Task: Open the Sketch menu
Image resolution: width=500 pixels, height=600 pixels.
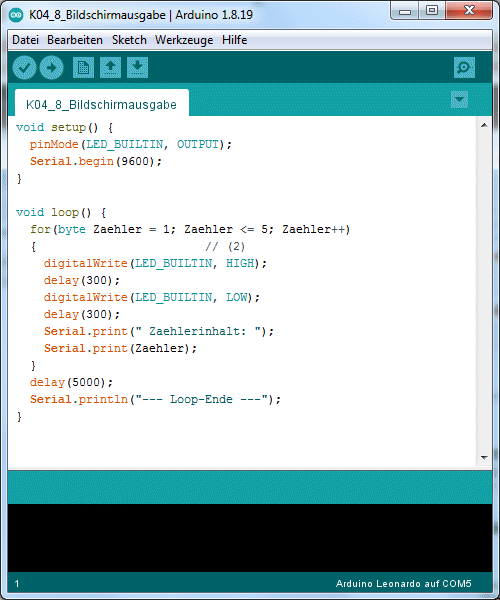Action: click(129, 40)
